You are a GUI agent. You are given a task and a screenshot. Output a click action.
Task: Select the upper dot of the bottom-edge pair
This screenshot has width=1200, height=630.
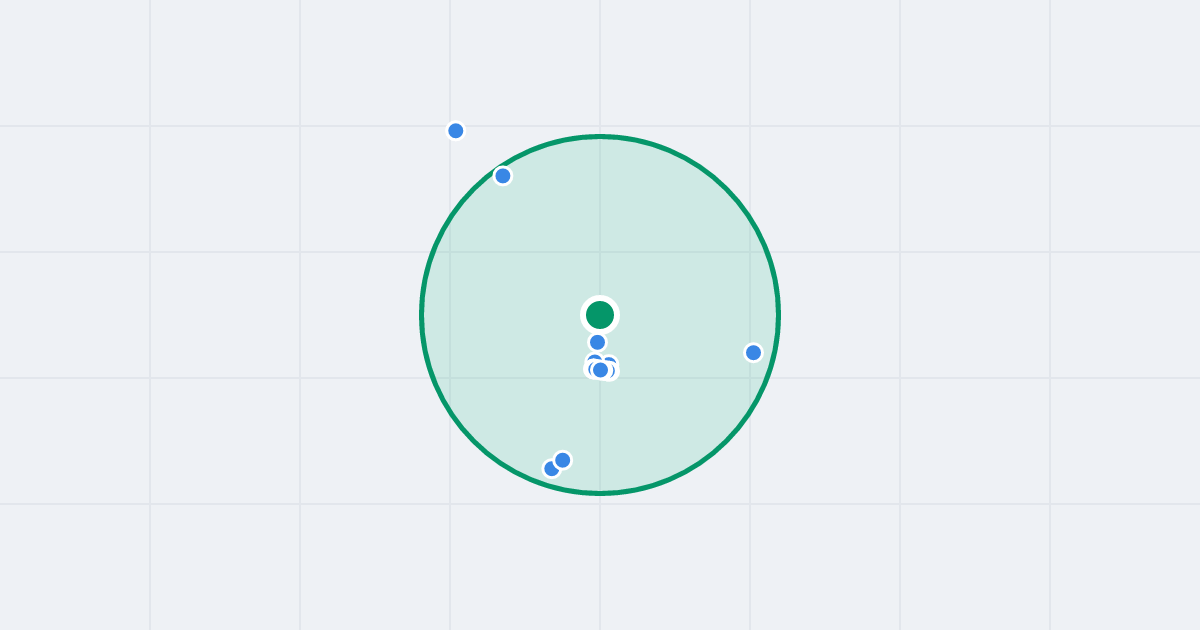pos(563,460)
